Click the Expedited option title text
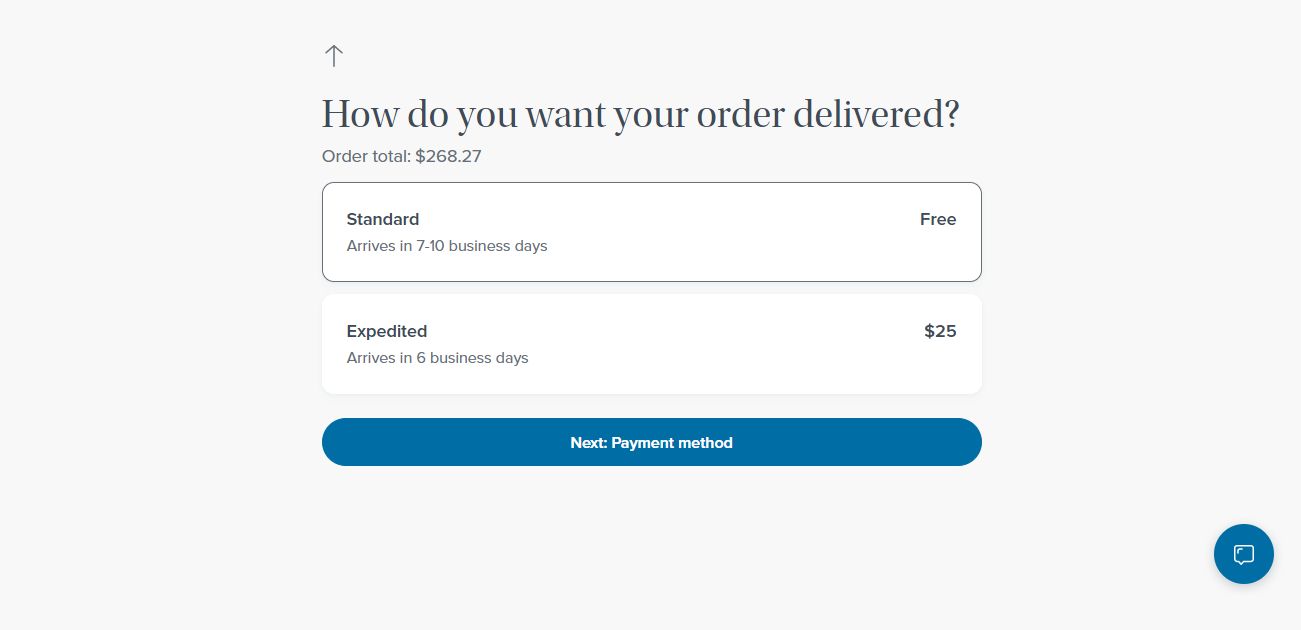 point(387,331)
